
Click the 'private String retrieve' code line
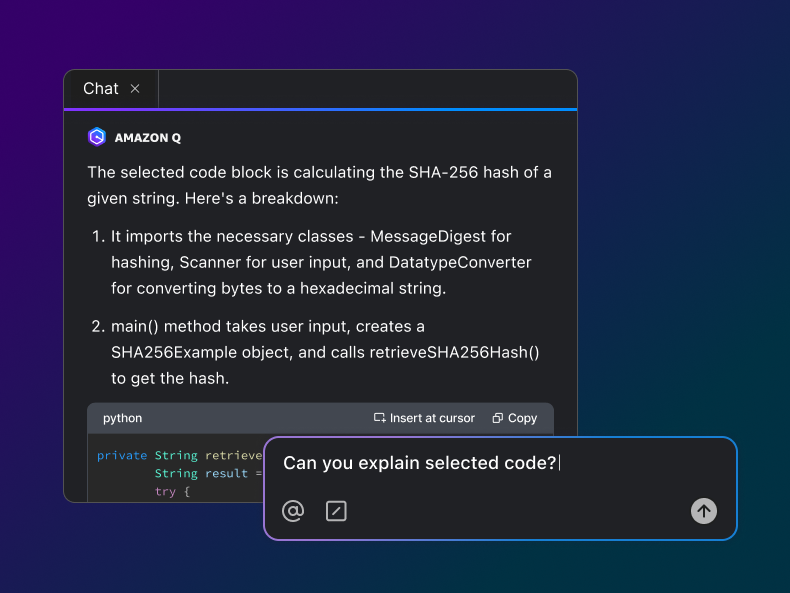click(x=180, y=455)
